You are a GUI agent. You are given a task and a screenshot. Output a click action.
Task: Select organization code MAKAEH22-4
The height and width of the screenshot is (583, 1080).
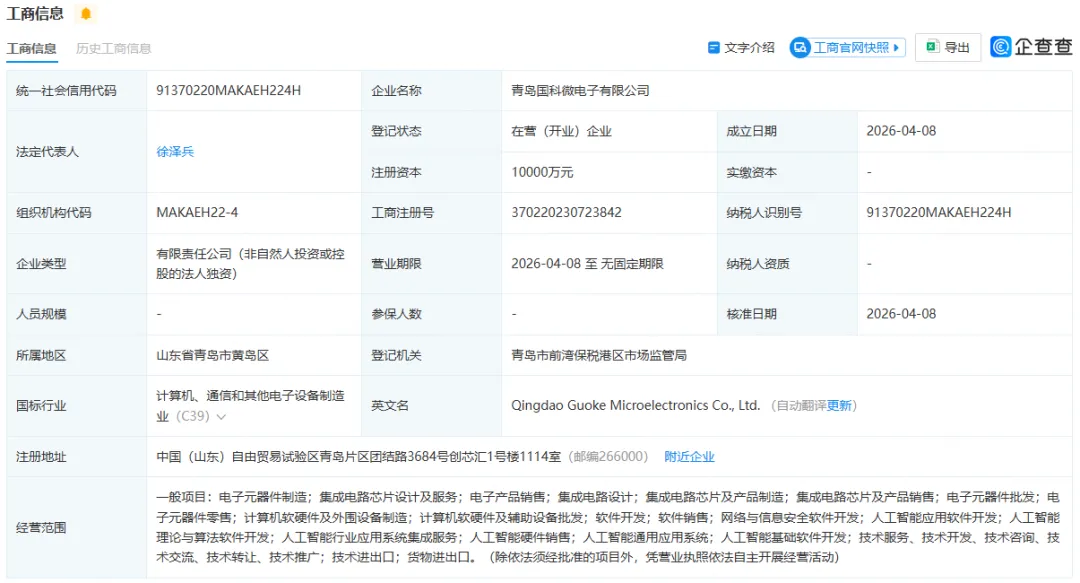point(197,212)
